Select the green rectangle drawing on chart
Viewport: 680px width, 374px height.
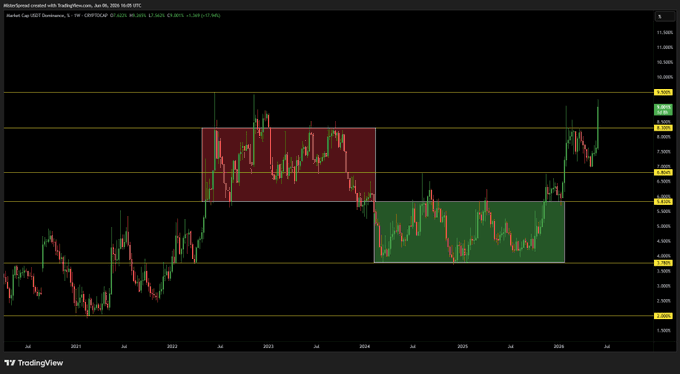coord(469,232)
